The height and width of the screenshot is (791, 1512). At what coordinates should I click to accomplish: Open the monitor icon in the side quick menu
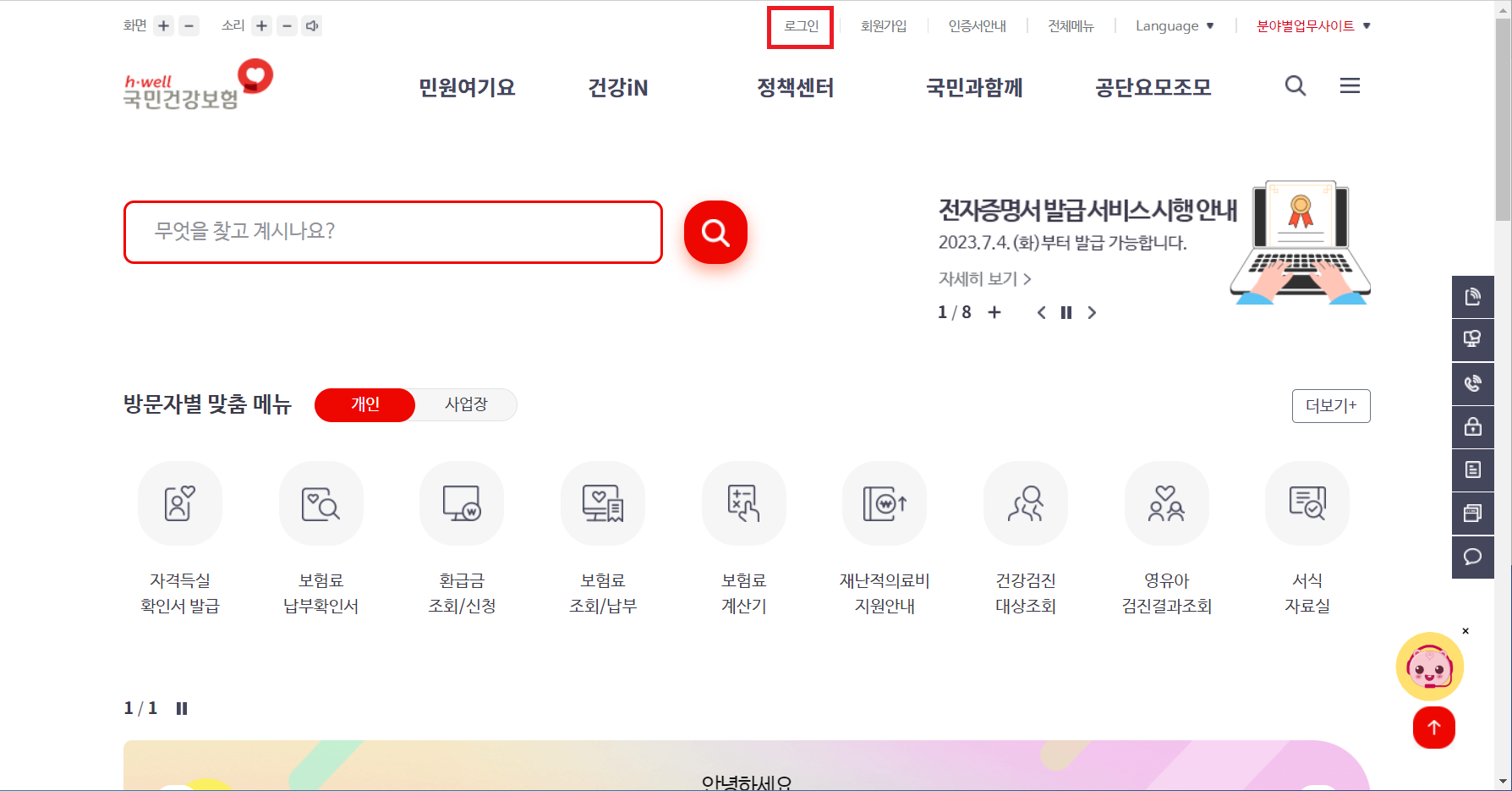(x=1473, y=340)
